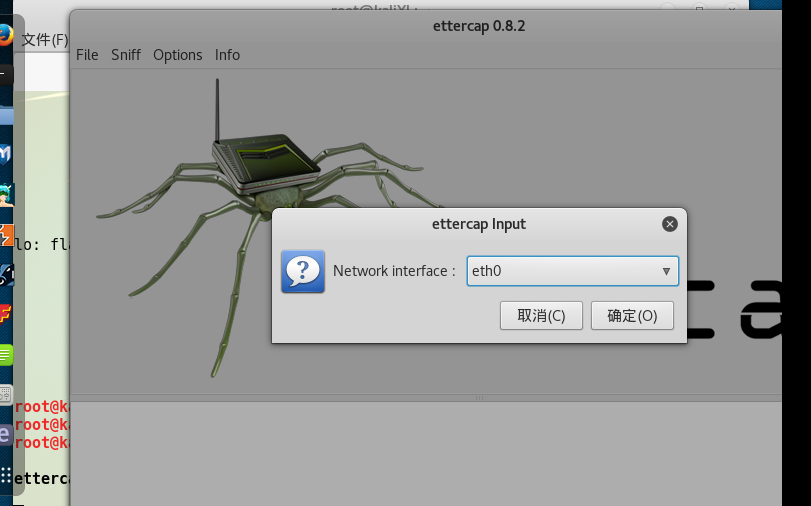Open the green notes dock icon
Image resolution: width=811 pixels, height=506 pixels.
pyautogui.click(x=6, y=355)
